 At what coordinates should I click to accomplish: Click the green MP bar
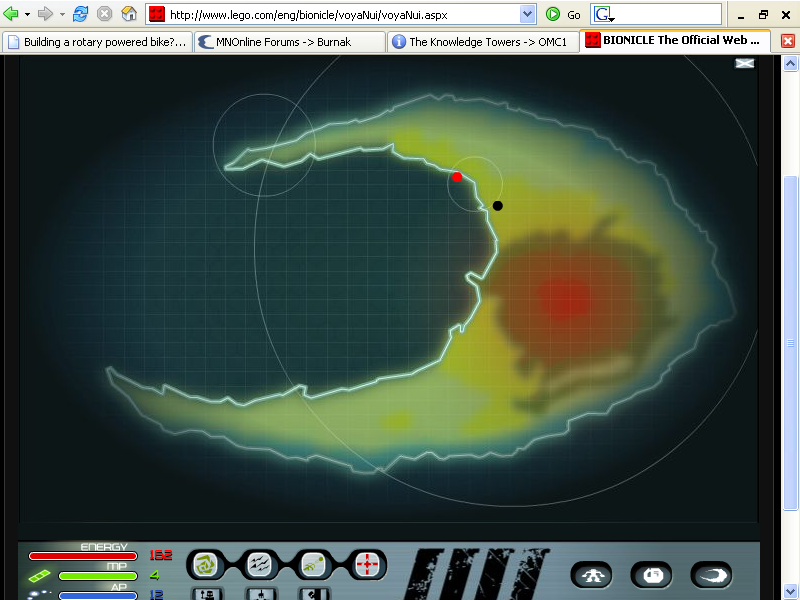[x=97, y=576]
